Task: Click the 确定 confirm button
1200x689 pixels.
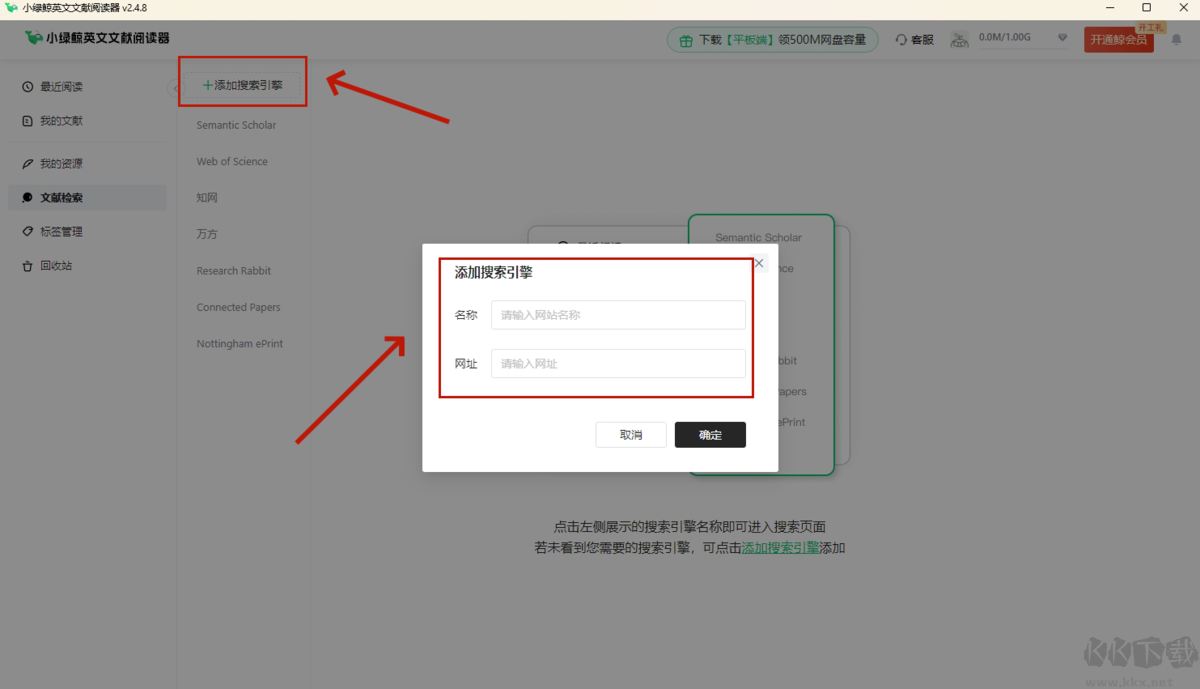Action: click(710, 434)
